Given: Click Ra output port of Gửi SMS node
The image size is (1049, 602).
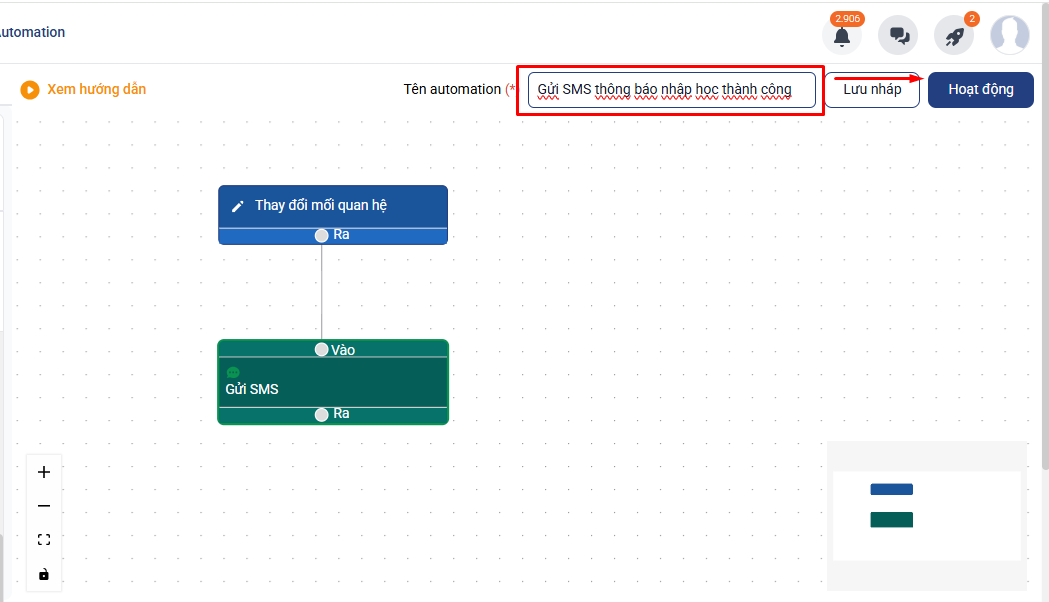Looking at the screenshot, I should tap(322, 414).
